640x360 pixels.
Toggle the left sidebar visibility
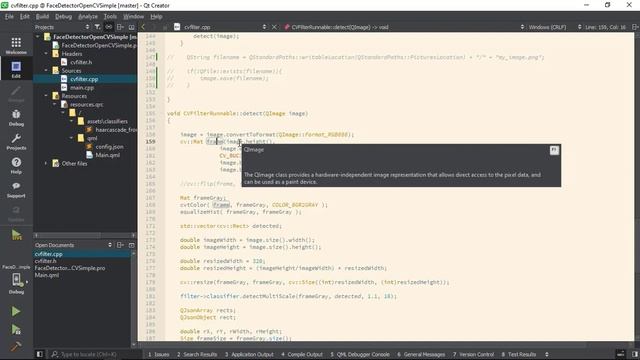point(39,354)
